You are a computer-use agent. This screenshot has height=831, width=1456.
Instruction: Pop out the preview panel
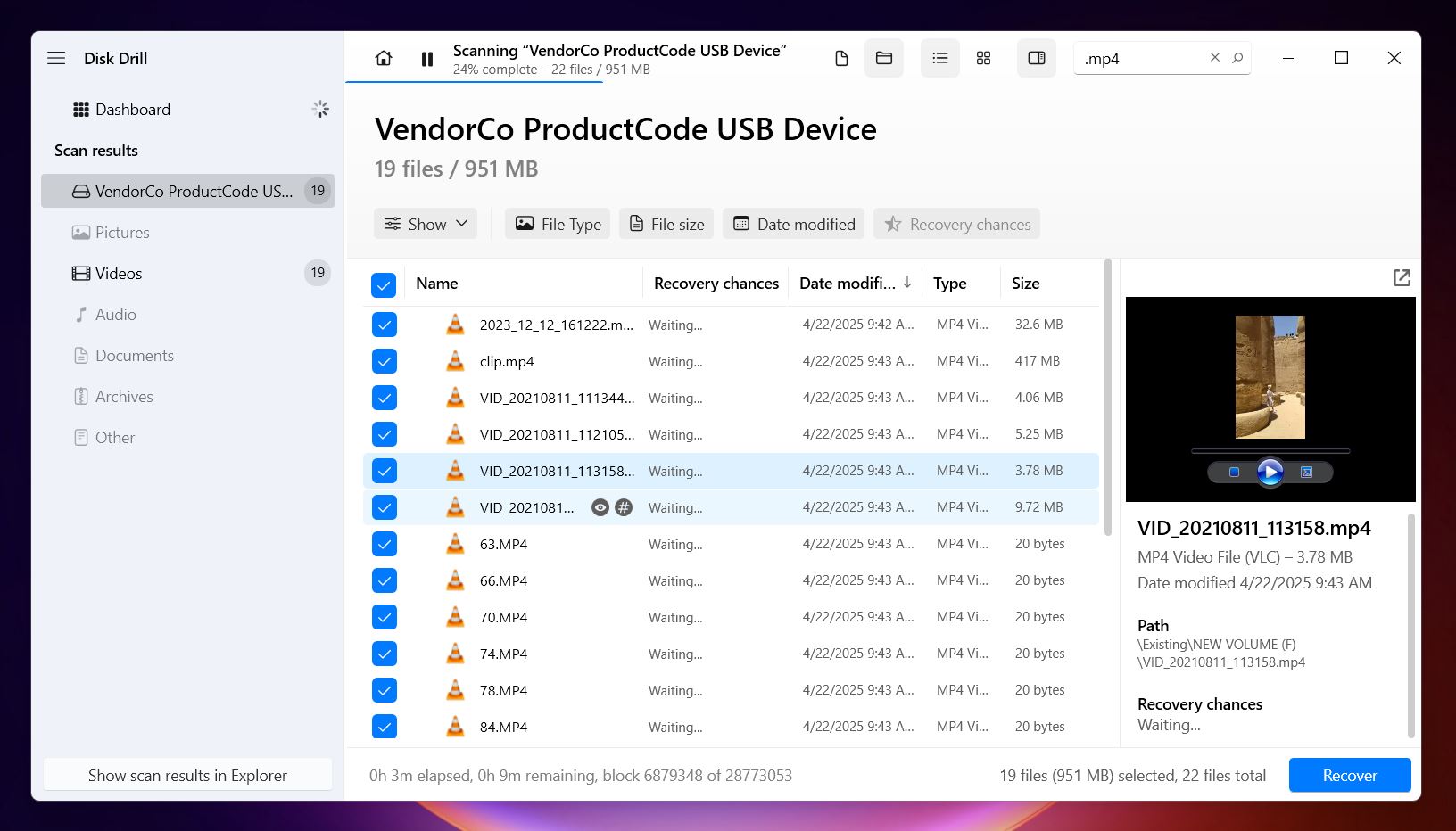pyautogui.click(x=1402, y=278)
